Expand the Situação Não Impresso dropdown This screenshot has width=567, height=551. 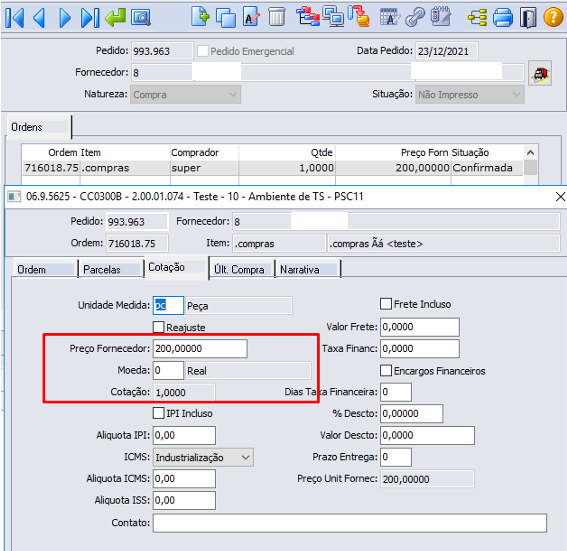click(x=470, y=95)
